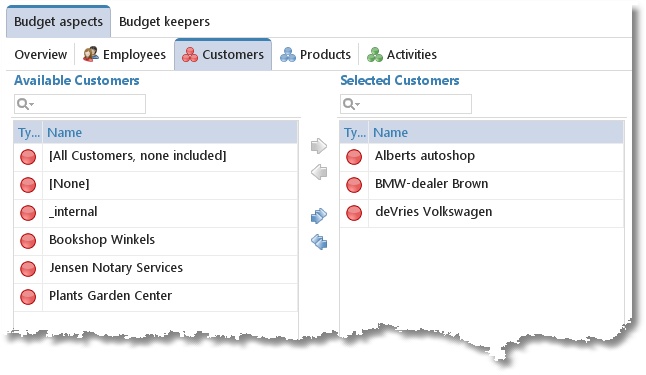646x375 pixels.
Task: Switch to the Budget keepers tab
Action: tap(164, 21)
